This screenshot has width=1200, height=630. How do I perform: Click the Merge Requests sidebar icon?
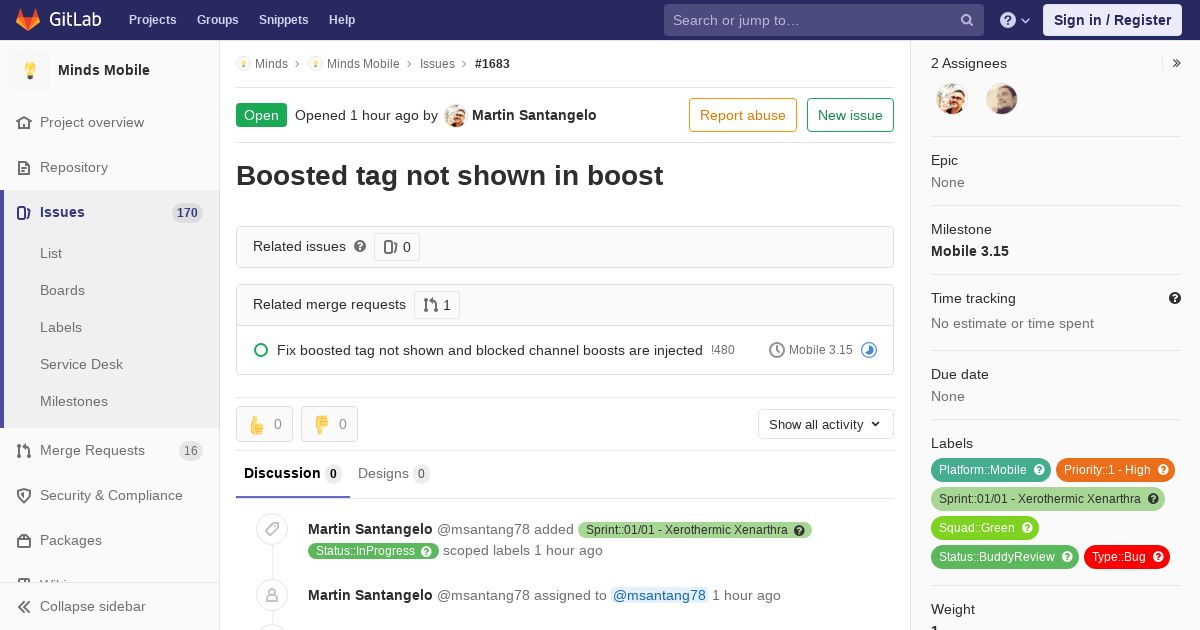pyautogui.click(x=24, y=450)
